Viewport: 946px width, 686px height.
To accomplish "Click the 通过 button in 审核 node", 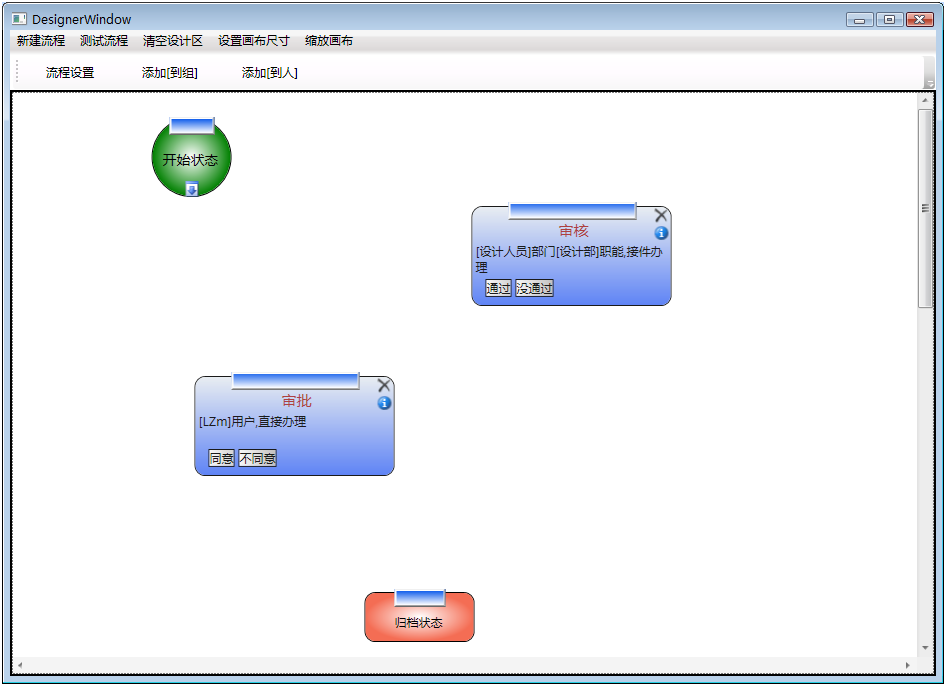I will click(x=498, y=288).
